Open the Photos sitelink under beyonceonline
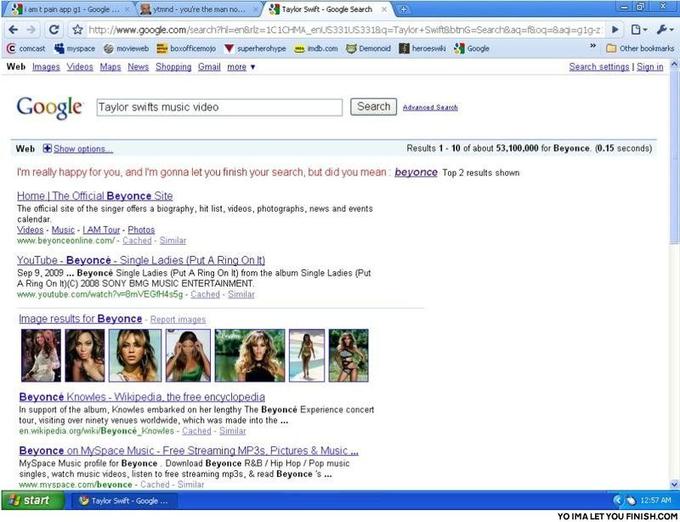680x522 pixels. click(x=141, y=230)
